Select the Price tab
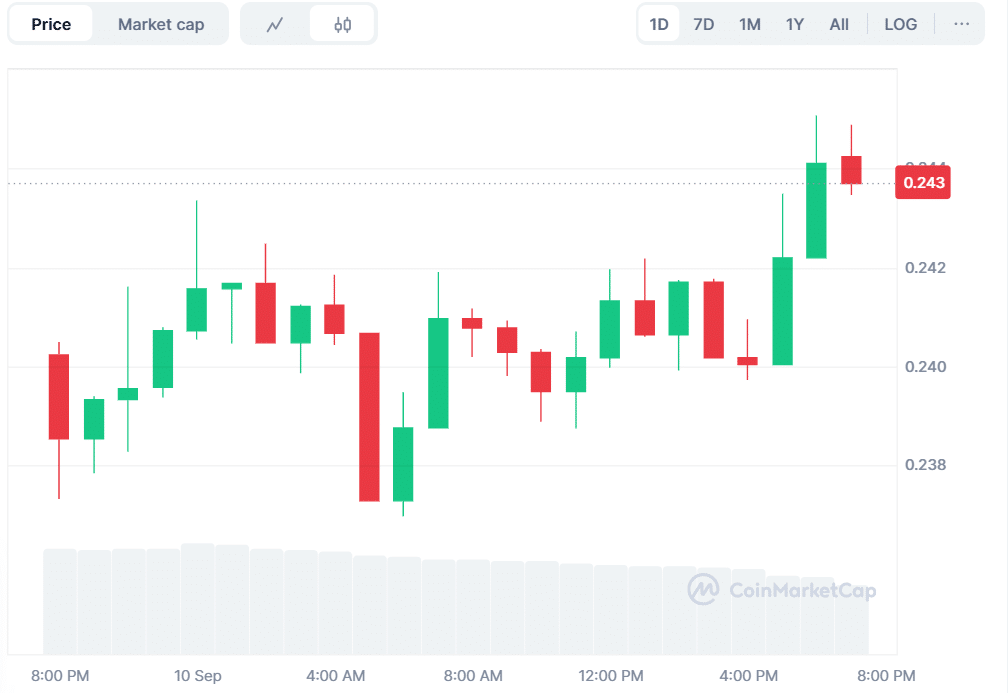 (x=51, y=24)
